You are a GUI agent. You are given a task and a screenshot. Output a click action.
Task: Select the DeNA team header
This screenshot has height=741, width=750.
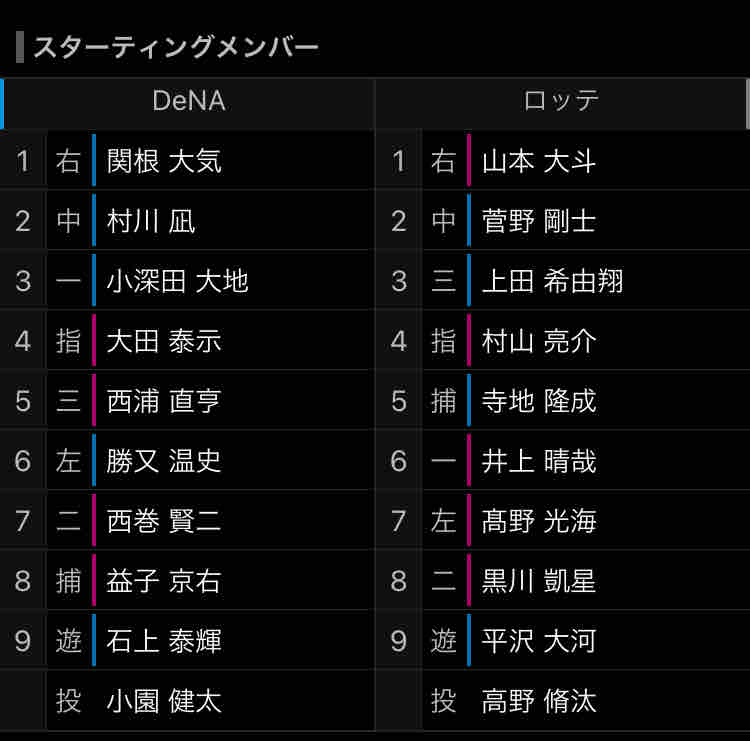point(188,100)
